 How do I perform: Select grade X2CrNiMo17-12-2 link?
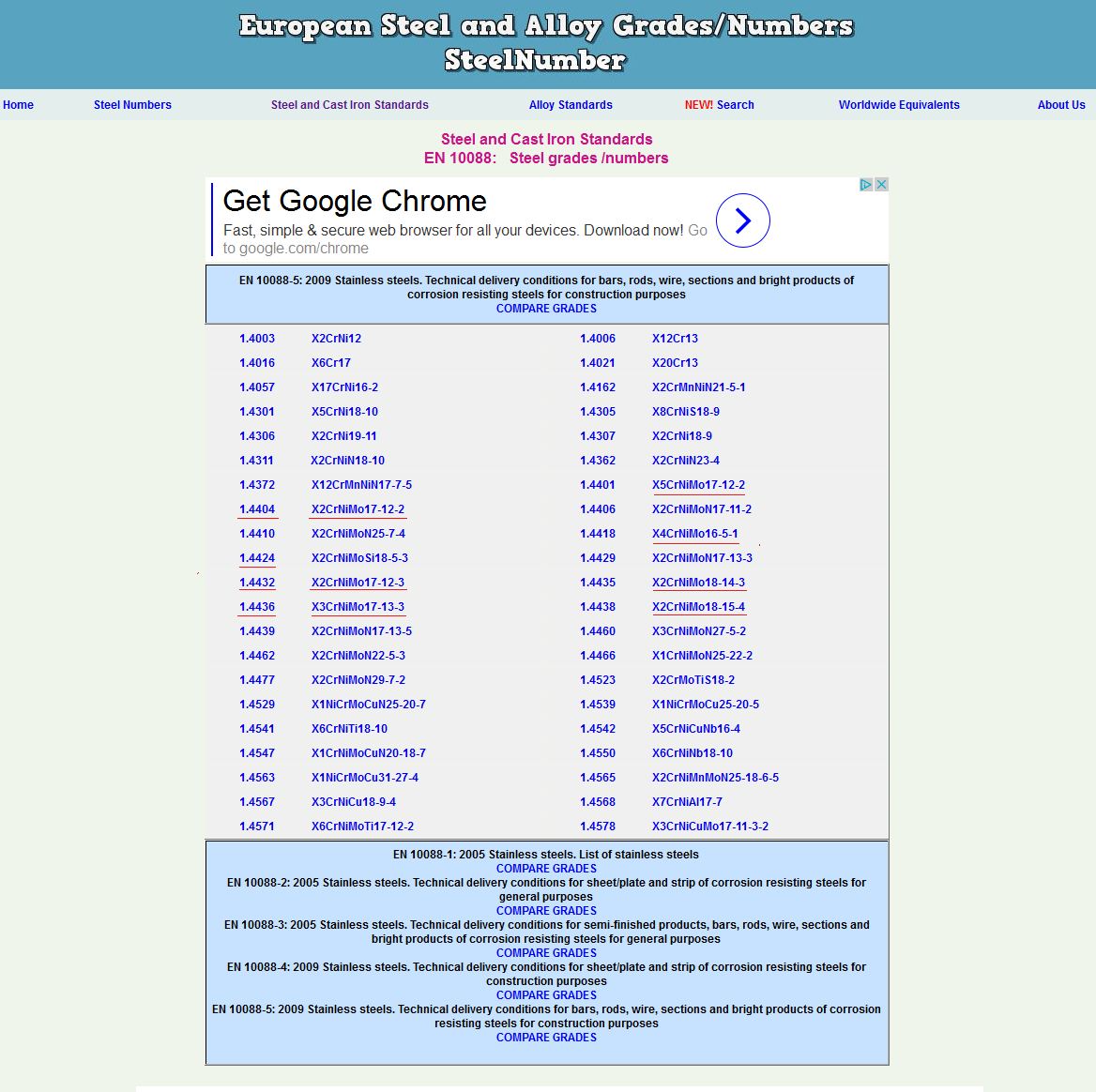click(x=358, y=509)
